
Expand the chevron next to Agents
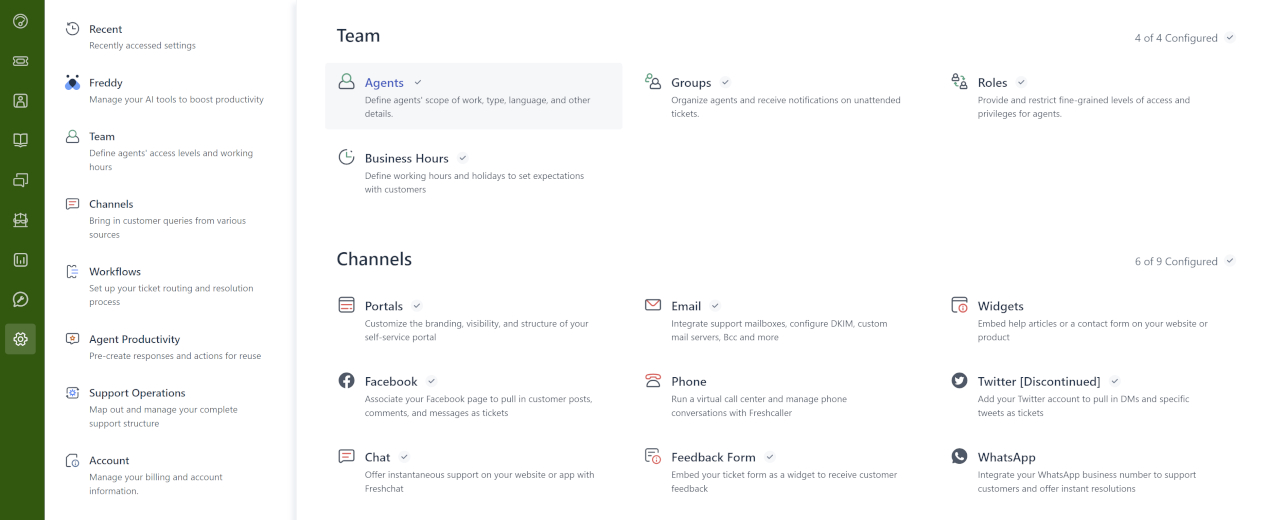(418, 83)
